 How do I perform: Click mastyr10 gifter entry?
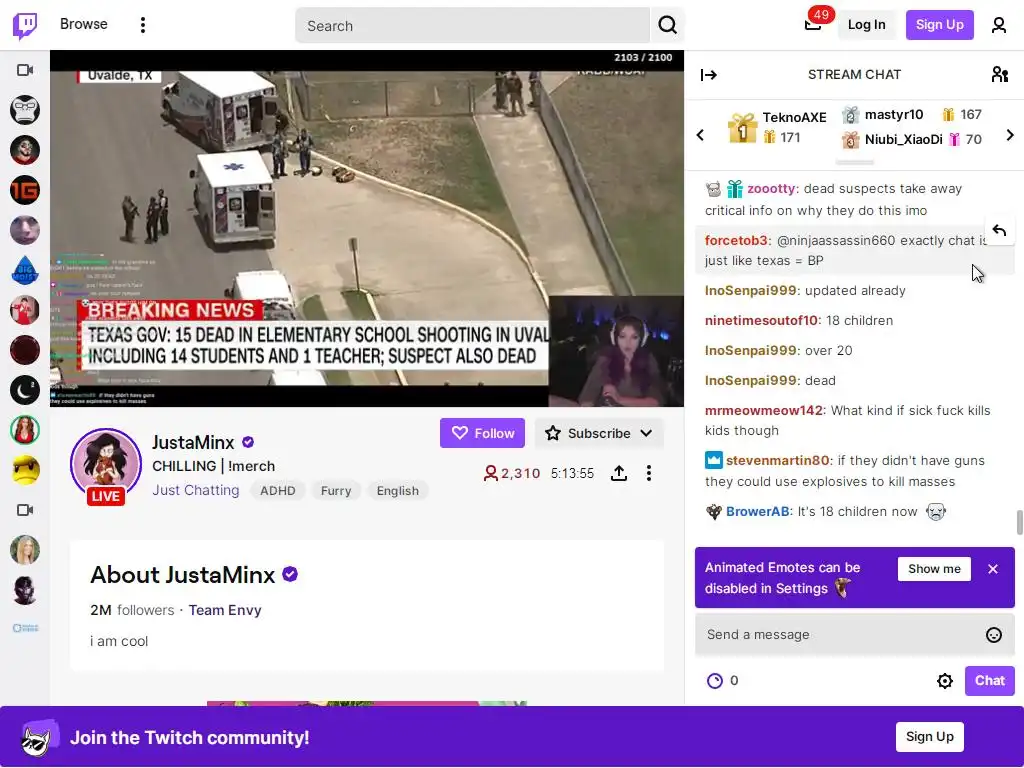coord(911,115)
